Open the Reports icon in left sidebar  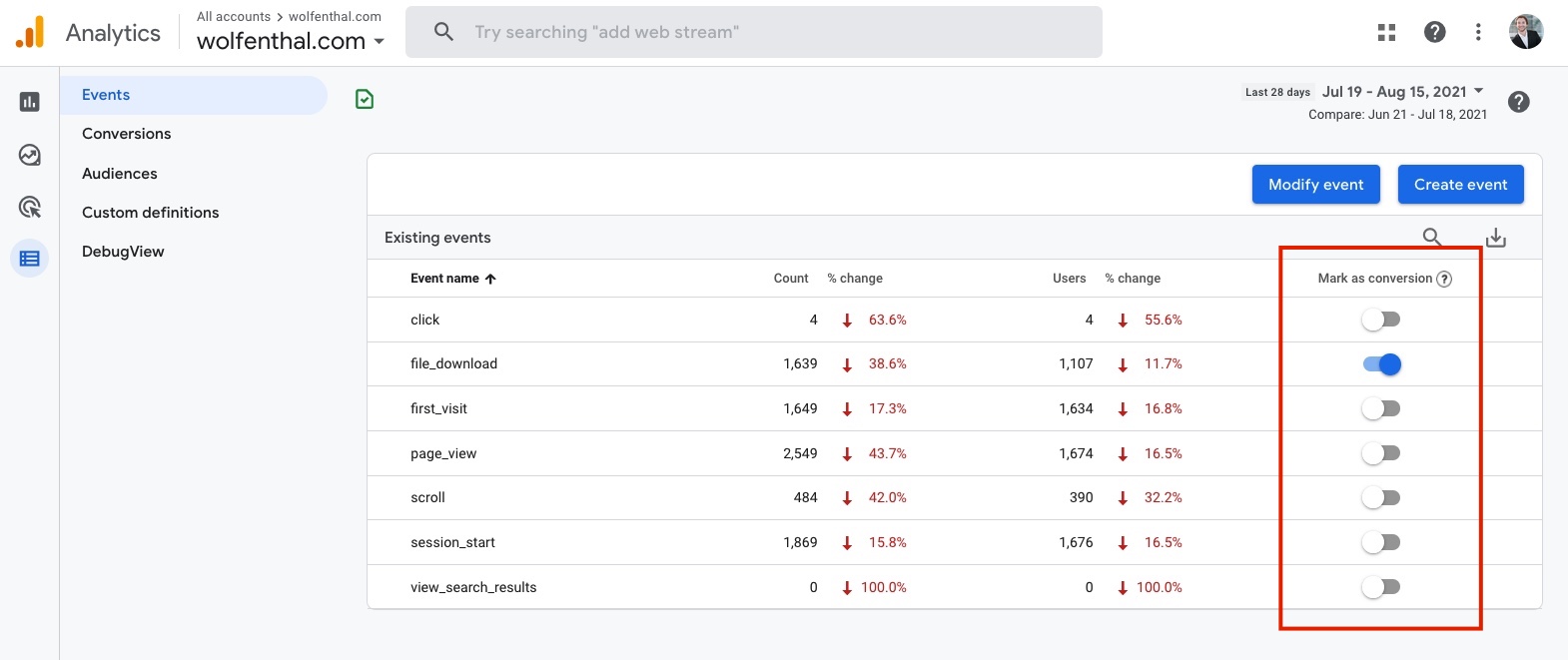tap(30, 102)
